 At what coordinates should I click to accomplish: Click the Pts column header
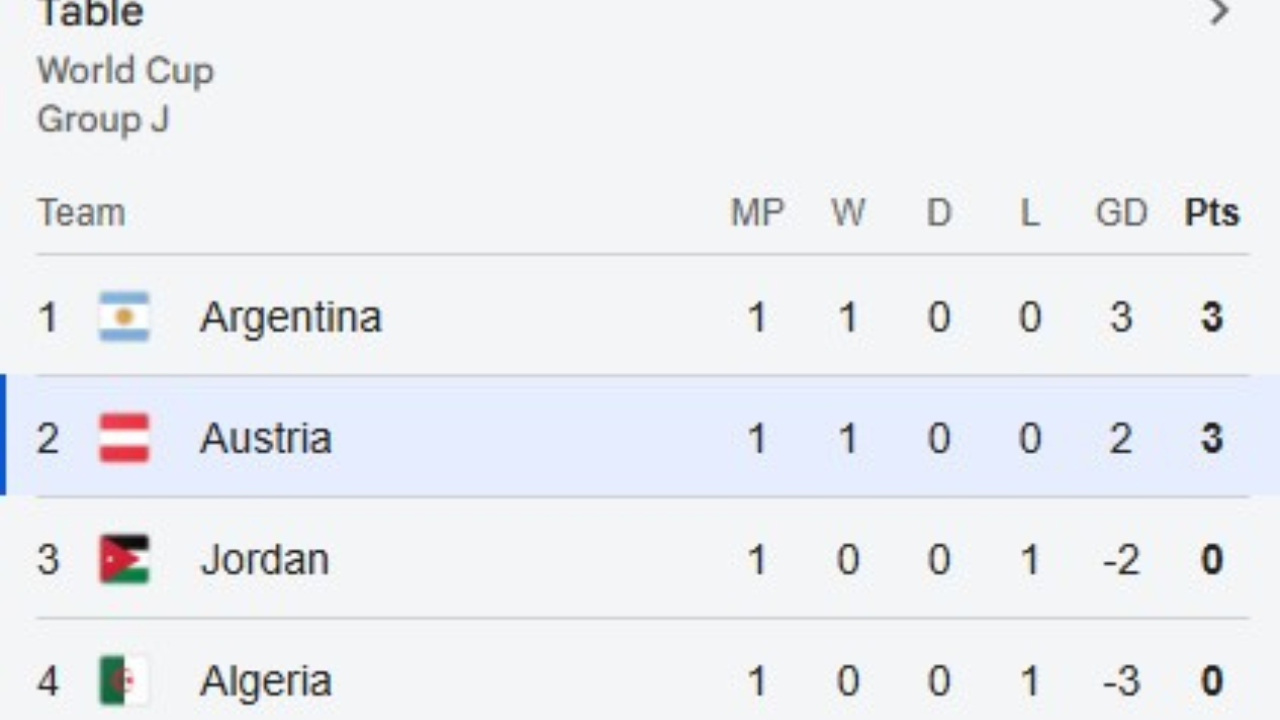click(1212, 213)
